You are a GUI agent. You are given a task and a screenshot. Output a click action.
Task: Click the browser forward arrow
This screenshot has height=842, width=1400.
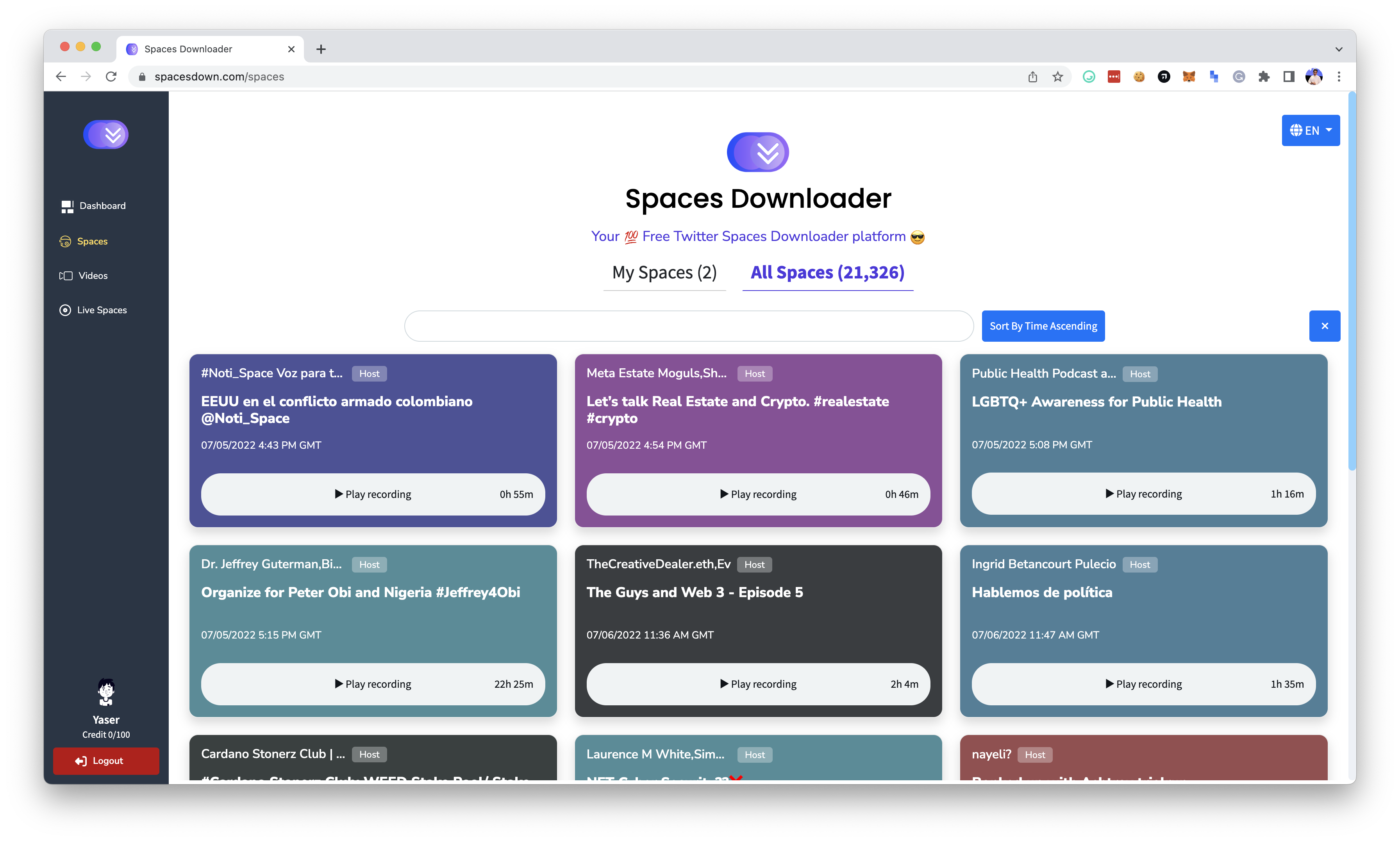pos(86,77)
